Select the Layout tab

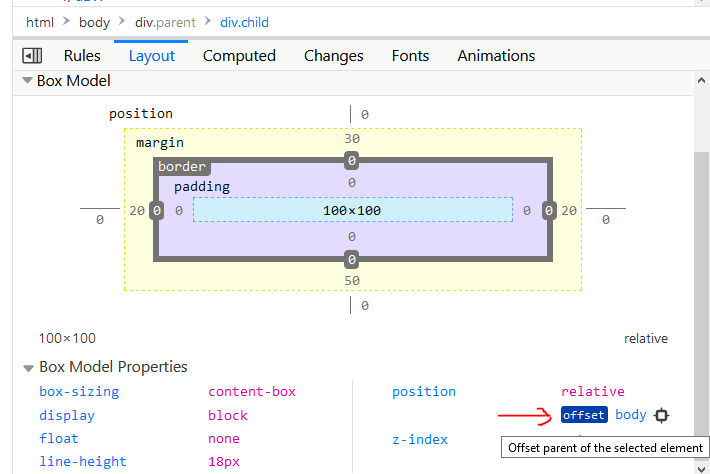click(151, 56)
